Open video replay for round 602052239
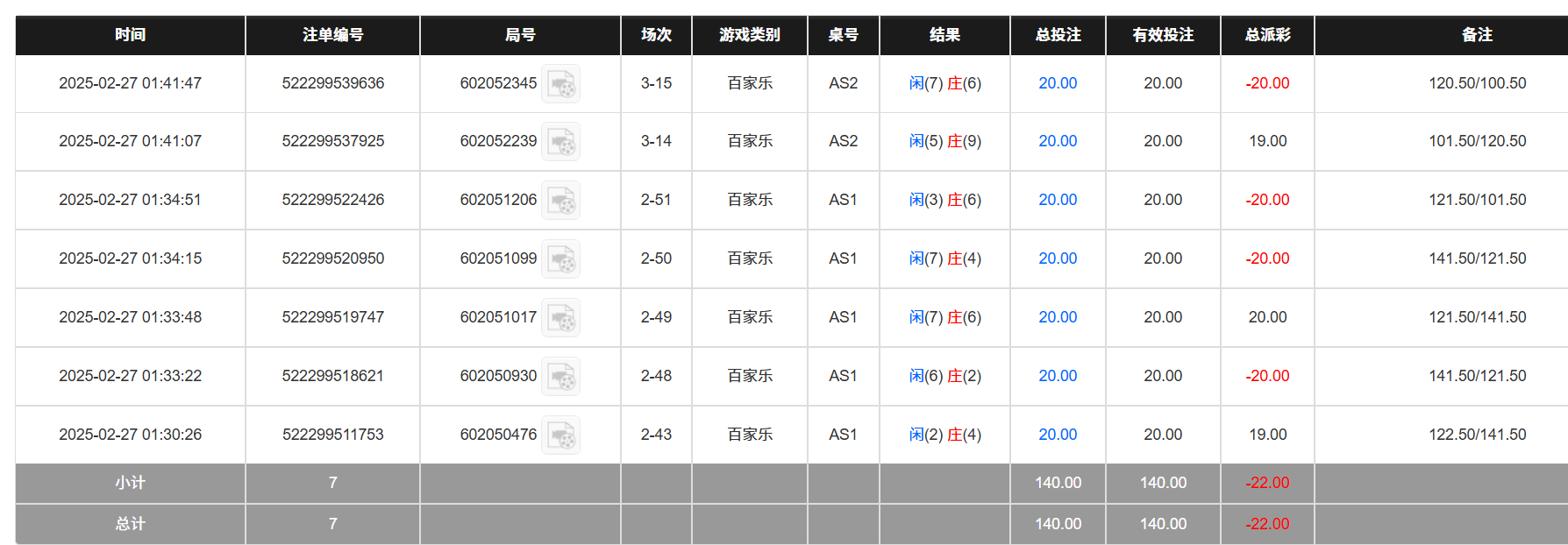This screenshot has height=545, width=1568. 560,142
